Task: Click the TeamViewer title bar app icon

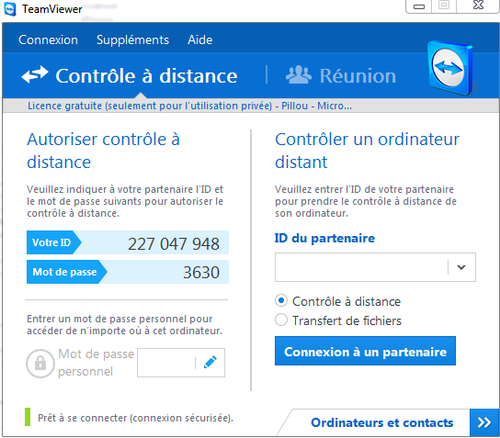Action: pos(10,9)
